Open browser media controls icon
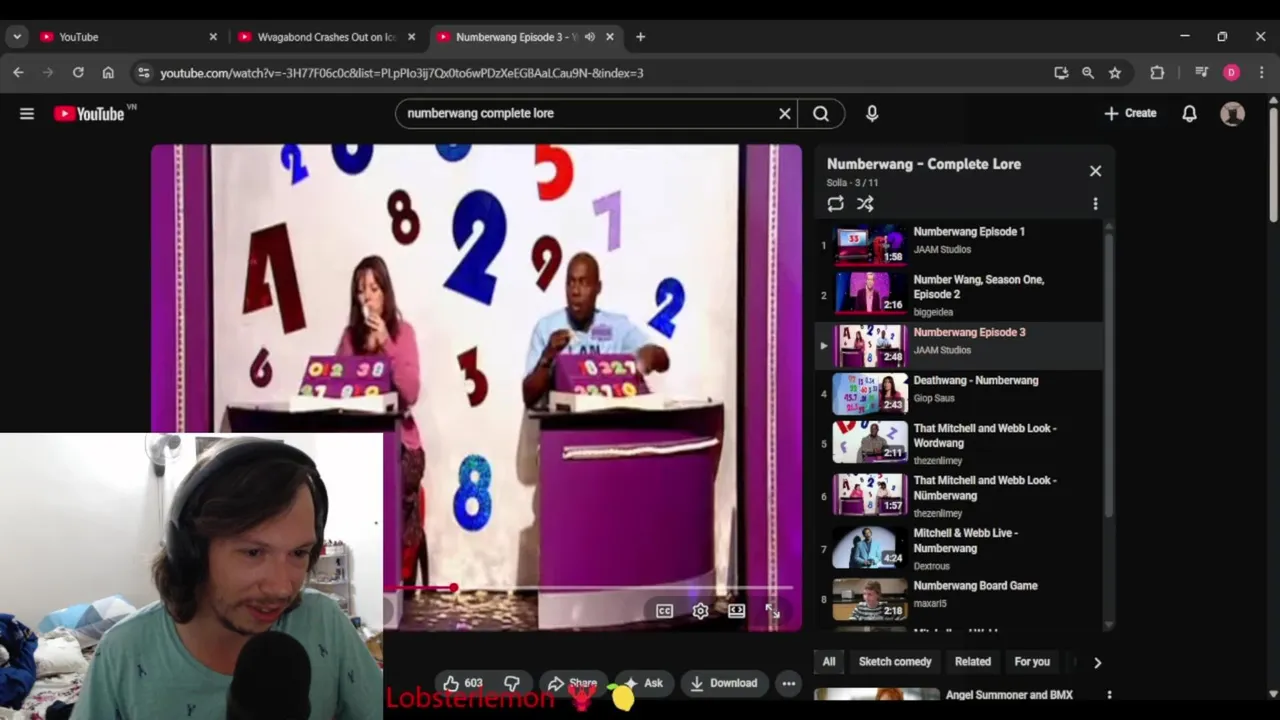Viewport: 1280px width, 720px height. (x=1202, y=73)
